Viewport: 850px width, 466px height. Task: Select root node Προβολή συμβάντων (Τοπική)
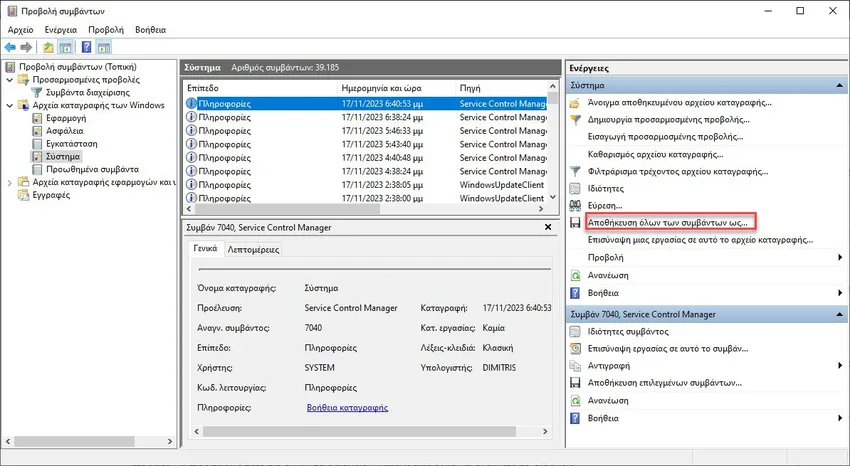pyautogui.click(x=78, y=67)
